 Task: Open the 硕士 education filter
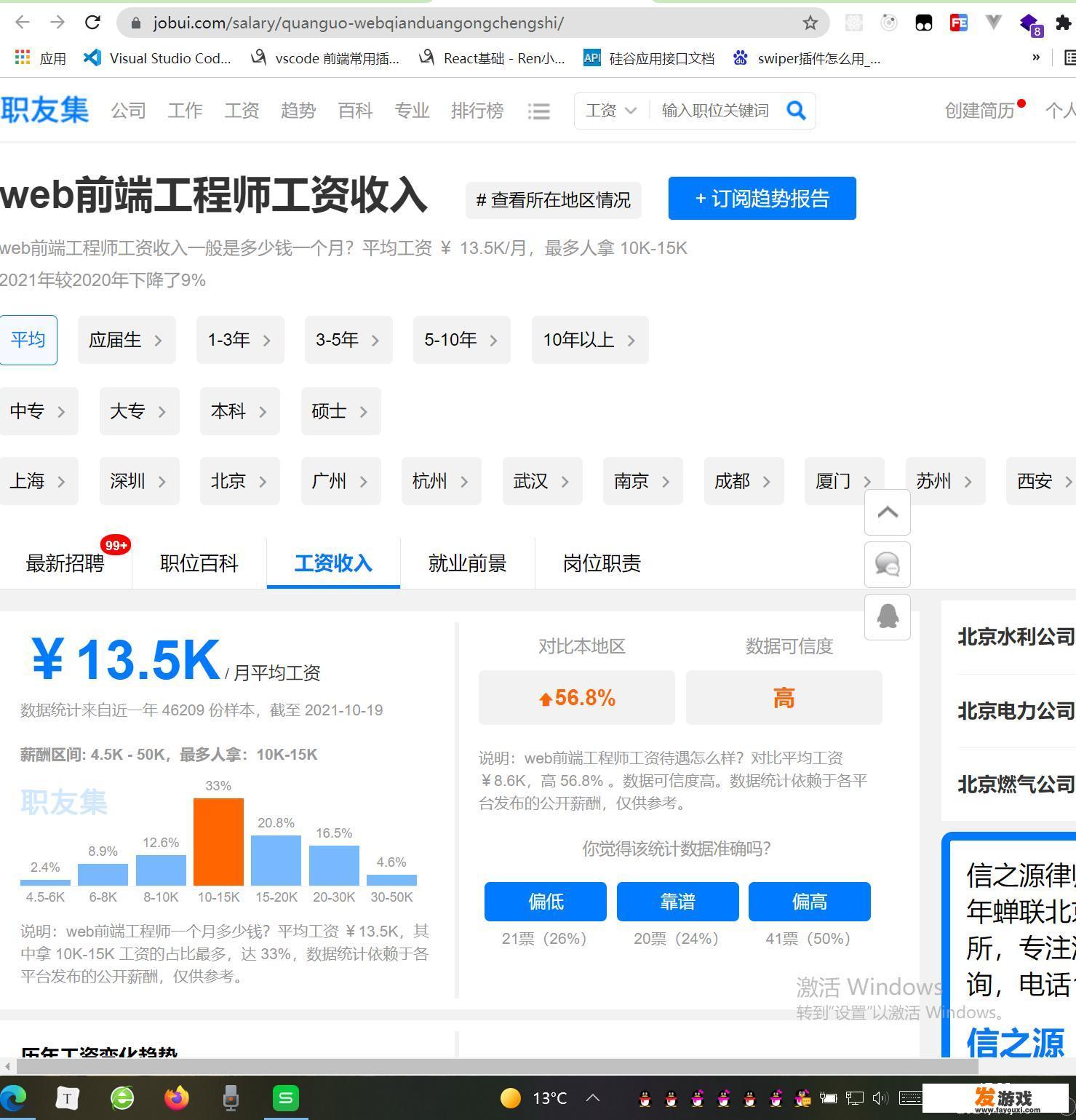click(341, 411)
